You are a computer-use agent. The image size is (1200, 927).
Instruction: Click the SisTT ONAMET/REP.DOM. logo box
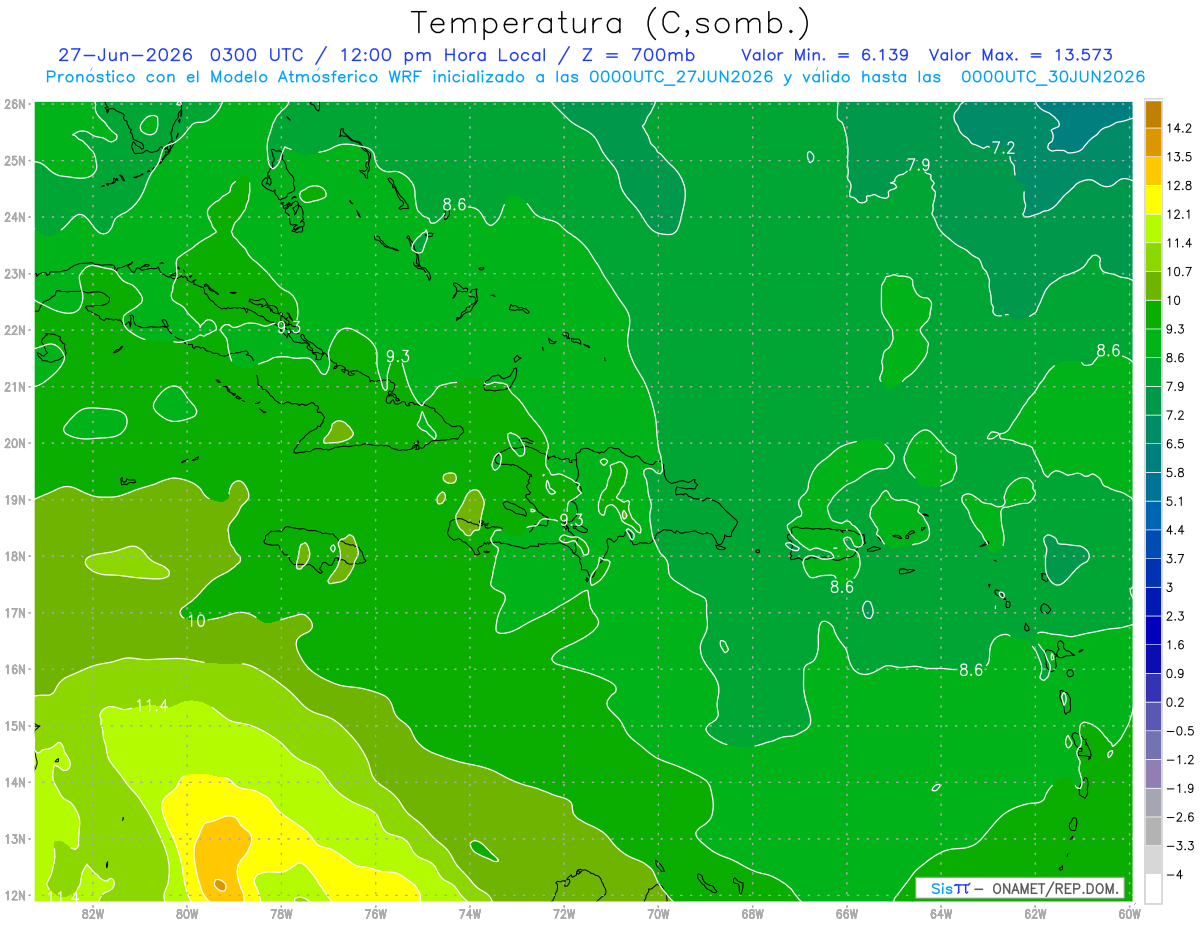pyautogui.click(x=1020, y=888)
